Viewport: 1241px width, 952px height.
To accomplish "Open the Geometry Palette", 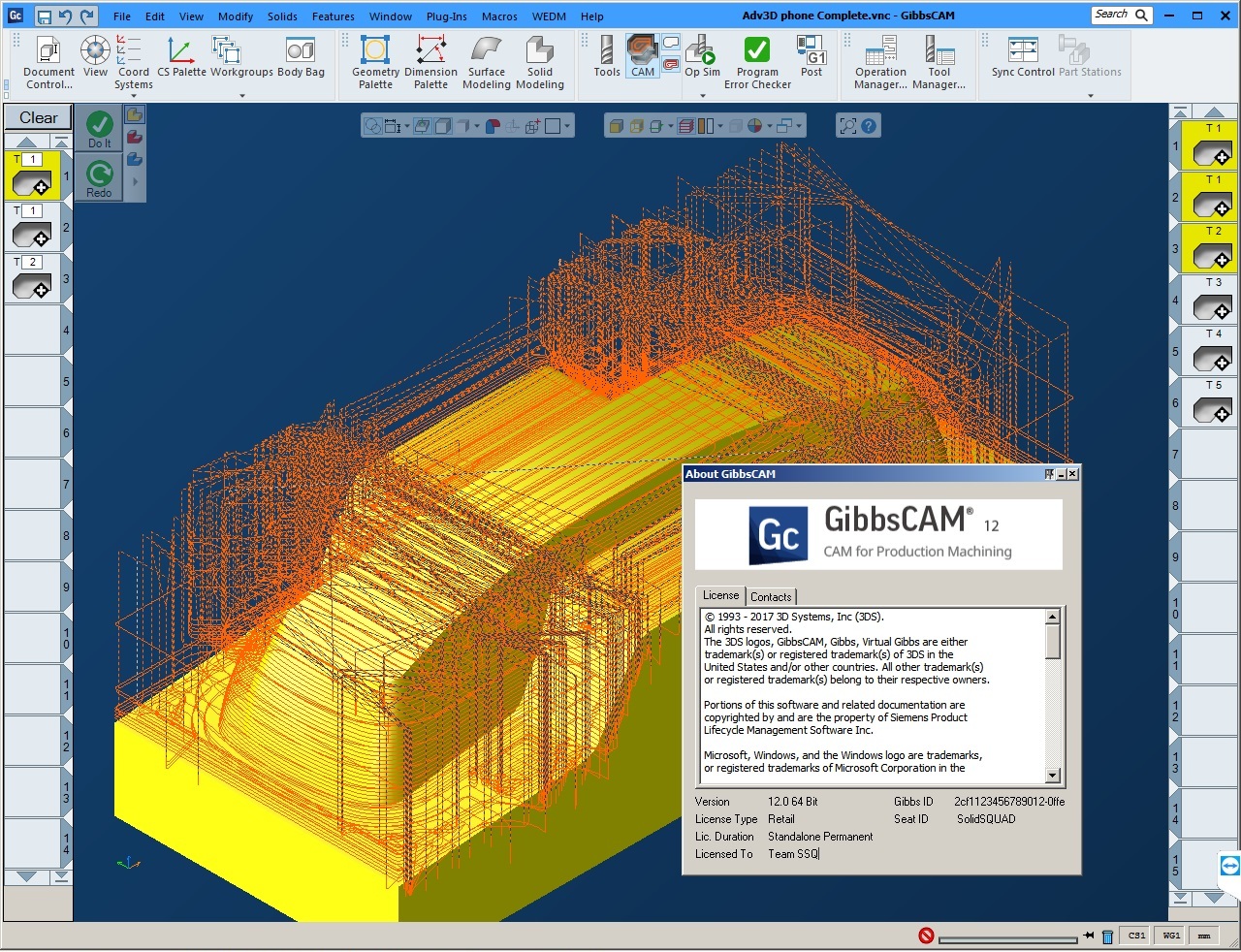I will (375, 63).
